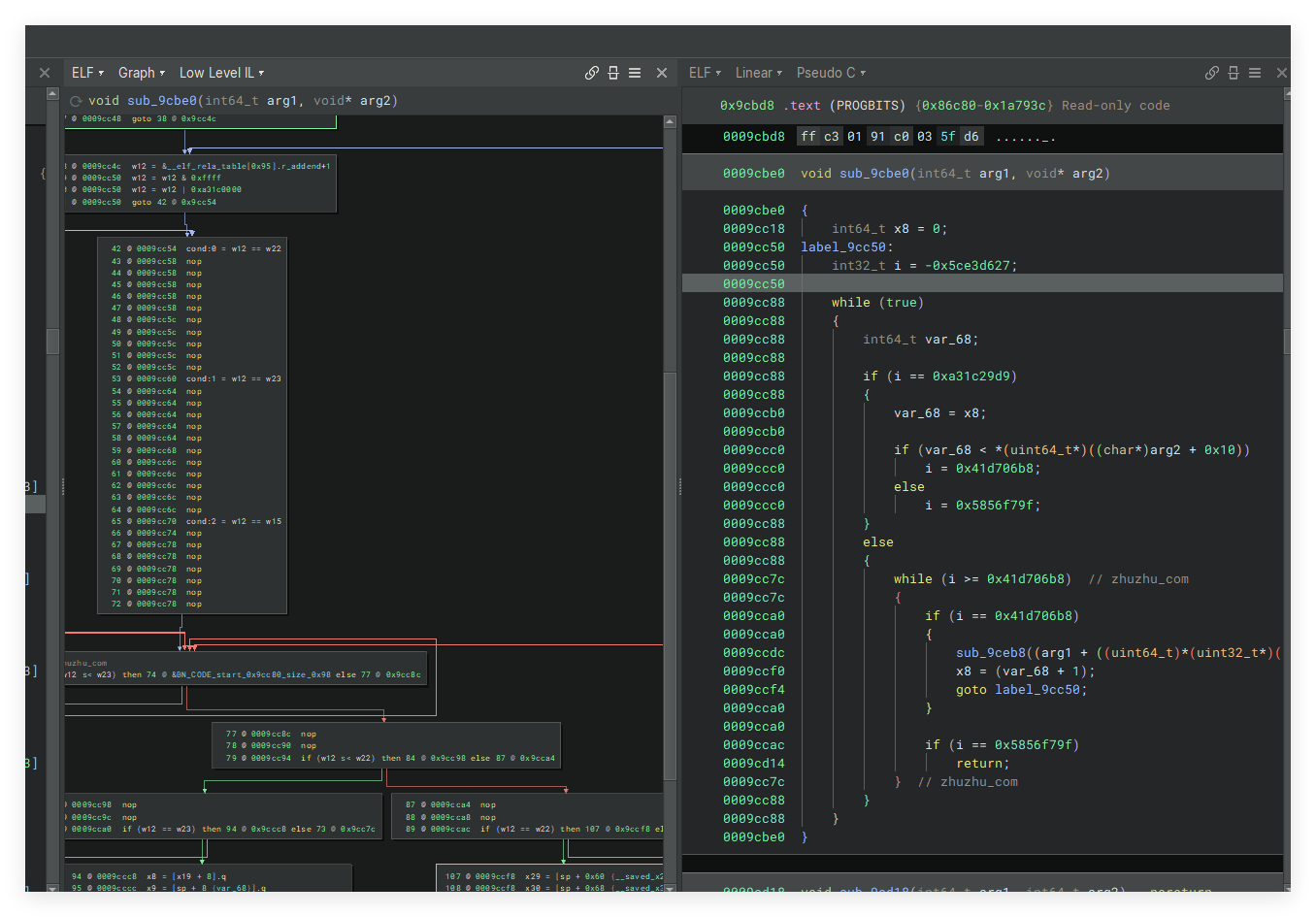The height and width of the screenshot is (917, 1316).
Task: Click the sync link icon in the Pseudo C pane header
Action: tap(1212, 73)
